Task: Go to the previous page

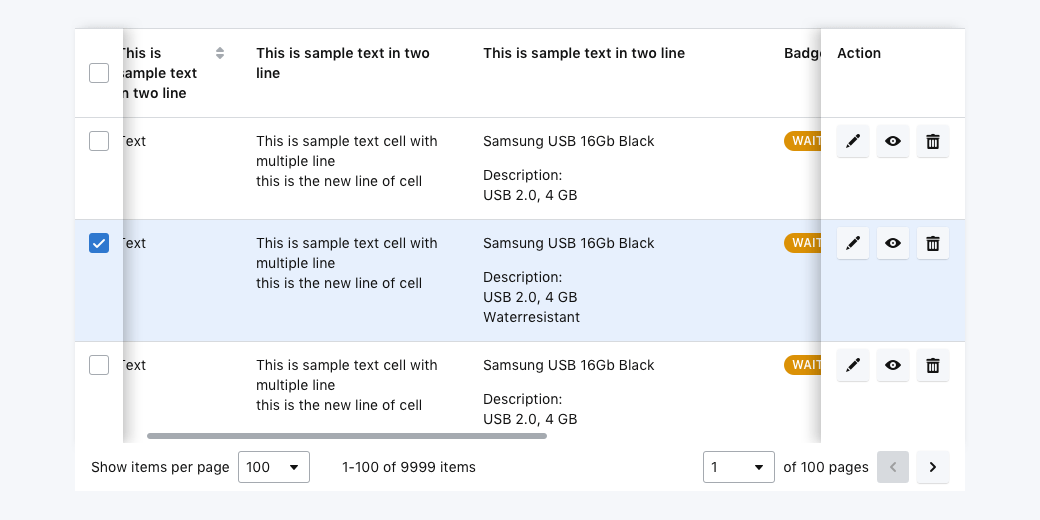Action: click(x=893, y=467)
